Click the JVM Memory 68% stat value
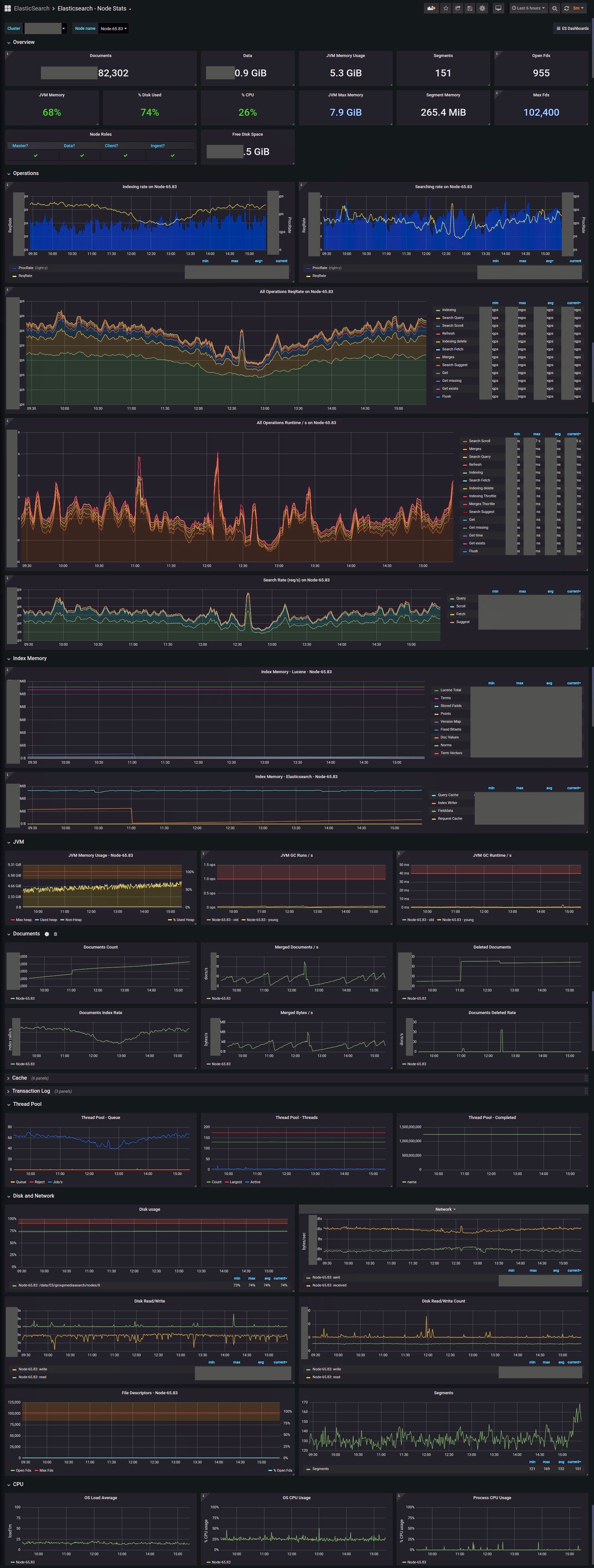This screenshot has height=1568, width=594. 52,113
